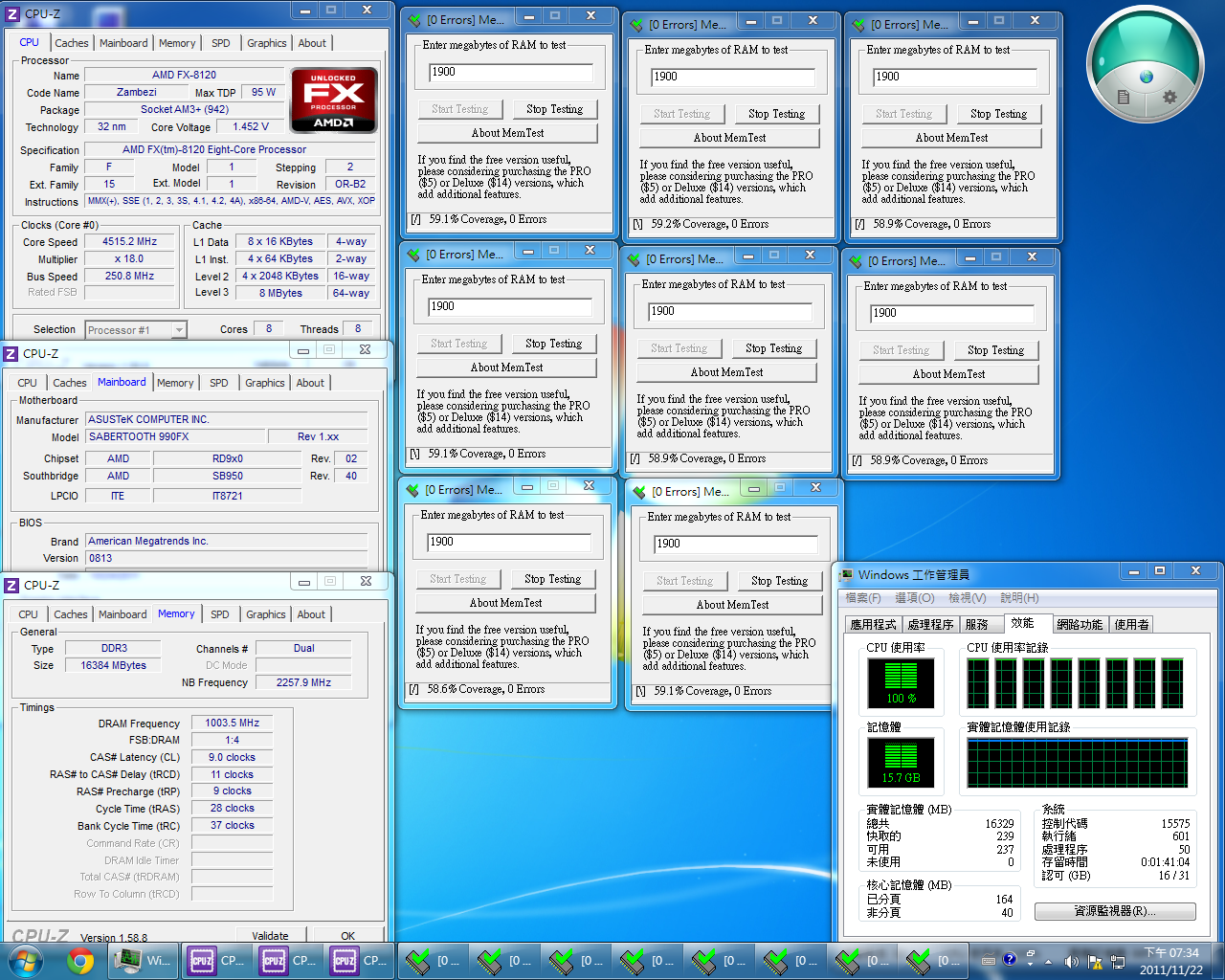
Task: Stop Testing in the 59.2% coverage MemTest window
Action: [777, 114]
